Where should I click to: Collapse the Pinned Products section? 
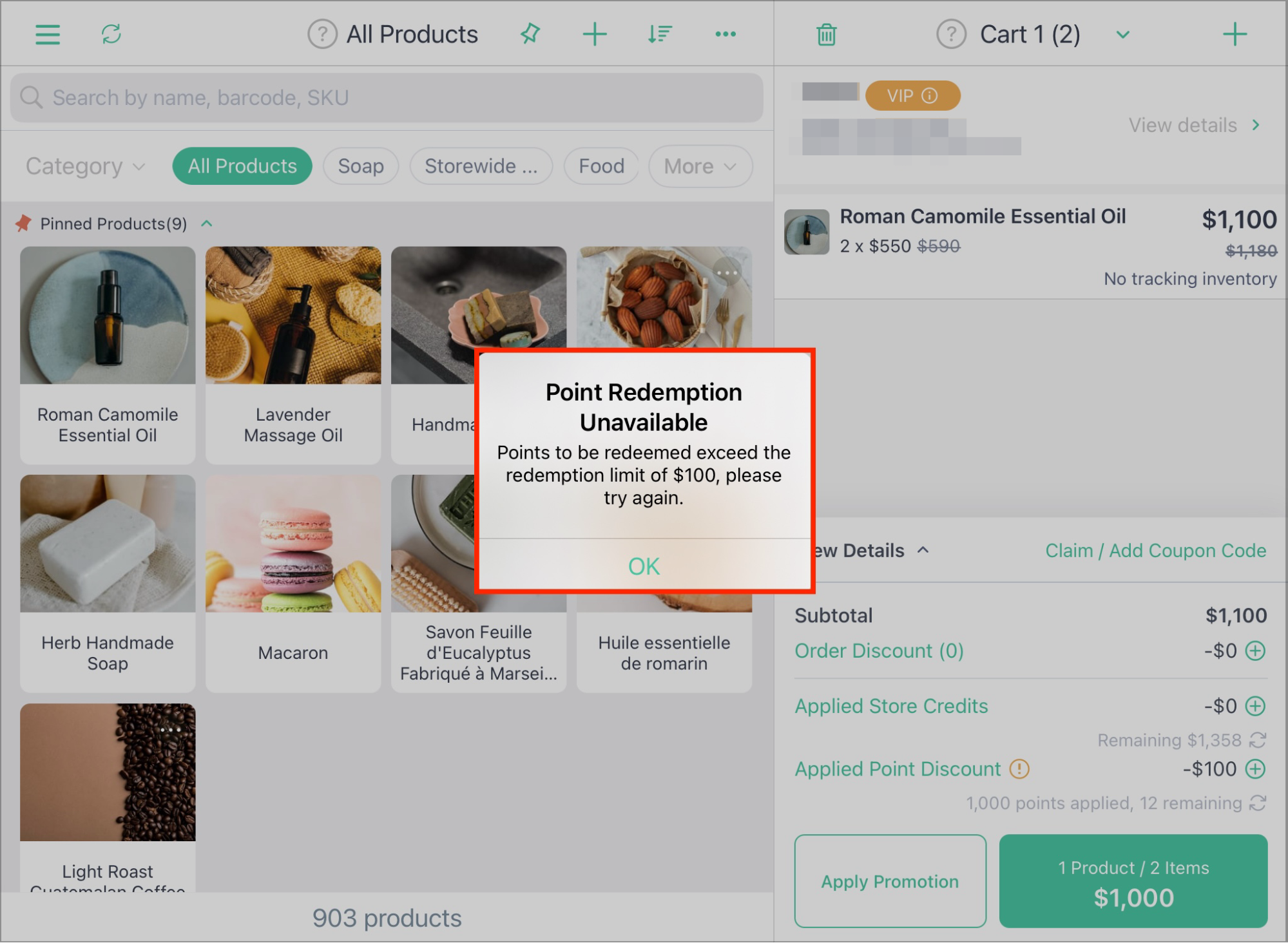coord(207,224)
